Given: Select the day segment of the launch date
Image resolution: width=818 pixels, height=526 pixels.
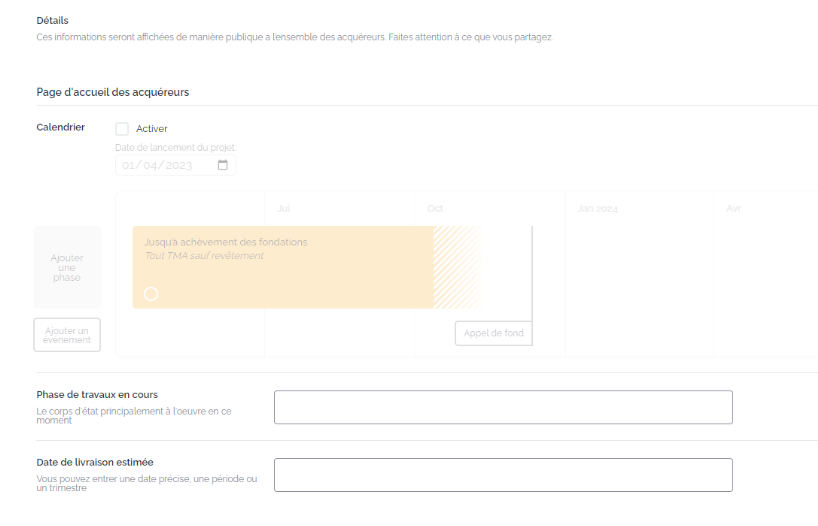Looking at the screenshot, I should tap(129, 166).
